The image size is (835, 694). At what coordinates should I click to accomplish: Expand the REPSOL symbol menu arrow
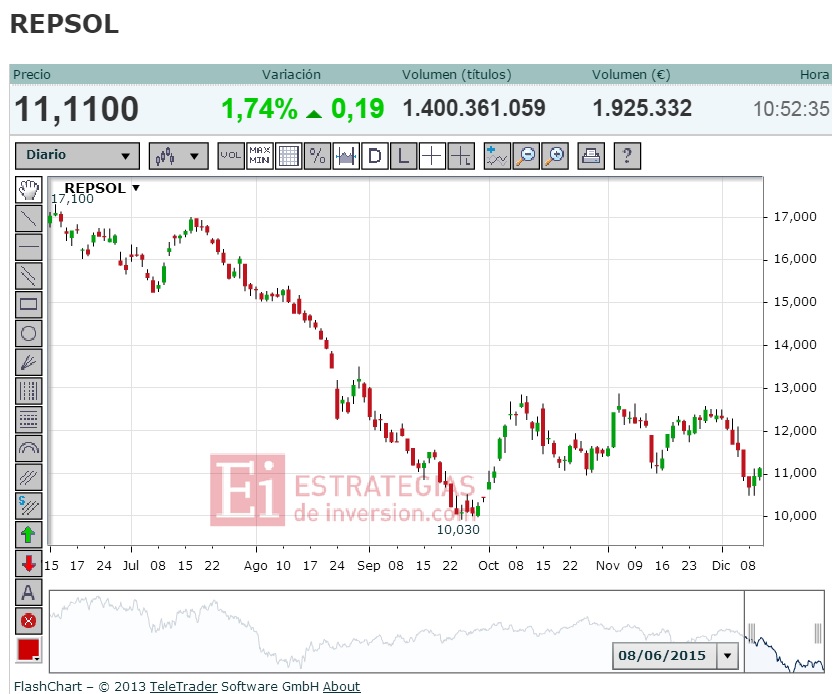136,188
